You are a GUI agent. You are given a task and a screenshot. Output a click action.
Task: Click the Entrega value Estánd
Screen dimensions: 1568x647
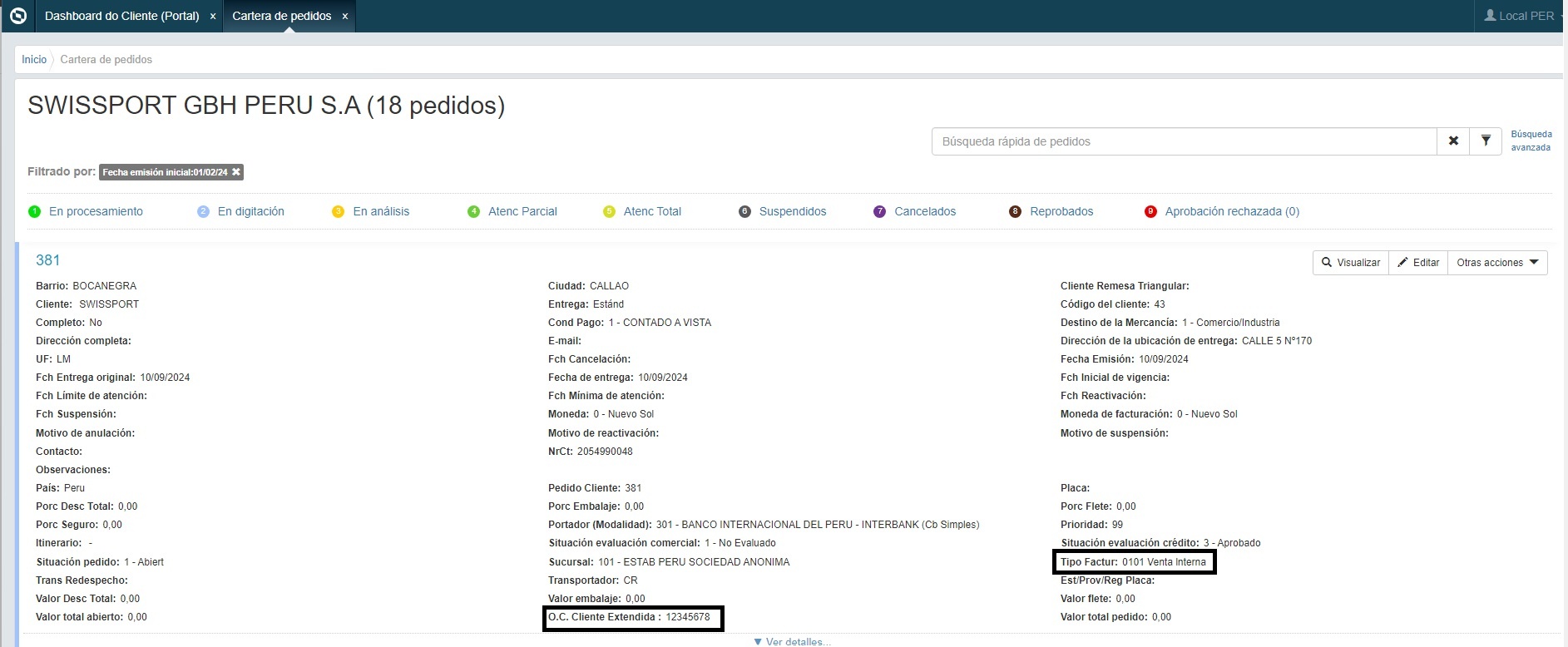coord(608,304)
